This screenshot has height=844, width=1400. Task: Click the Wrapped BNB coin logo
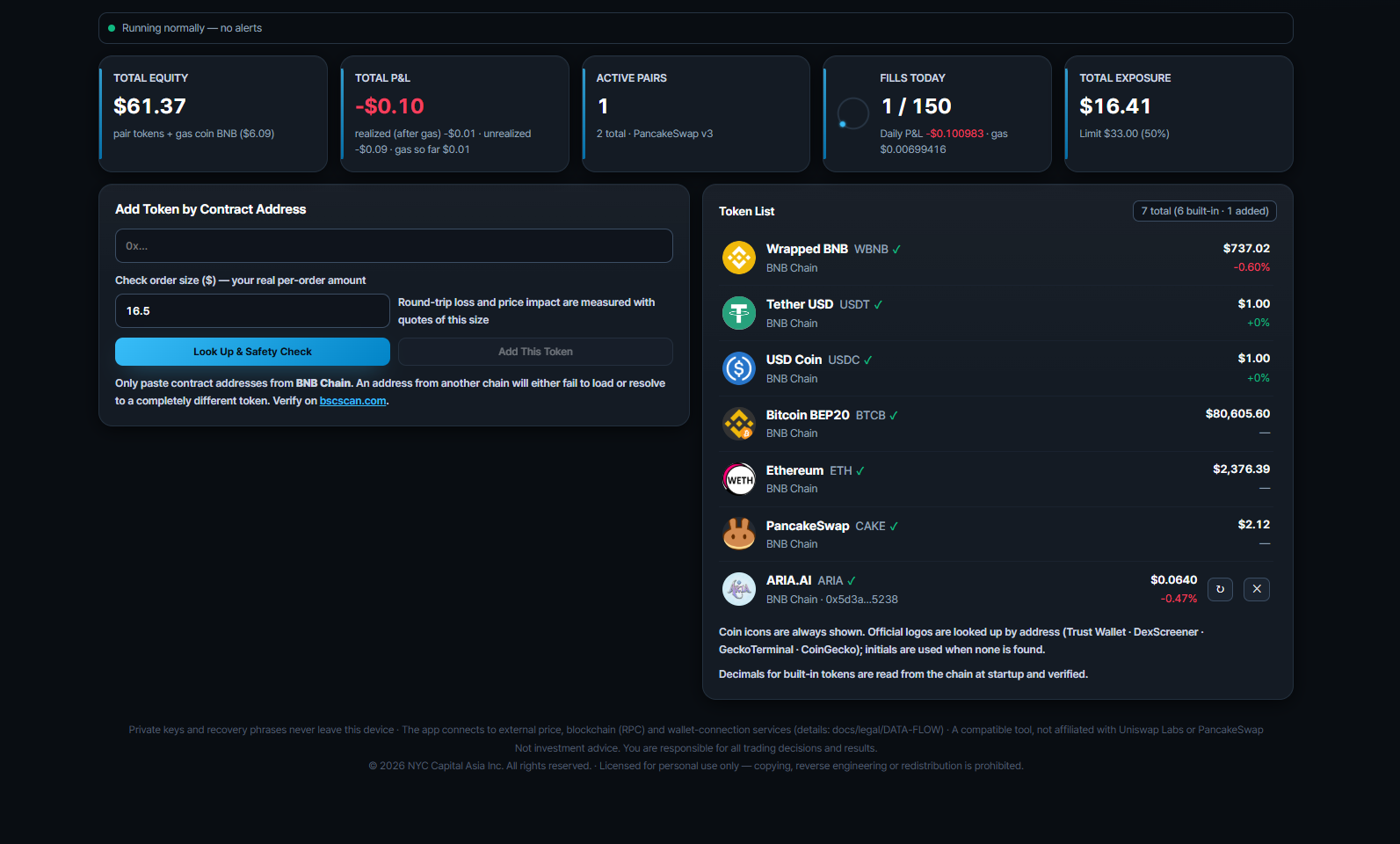[x=739, y=258]
